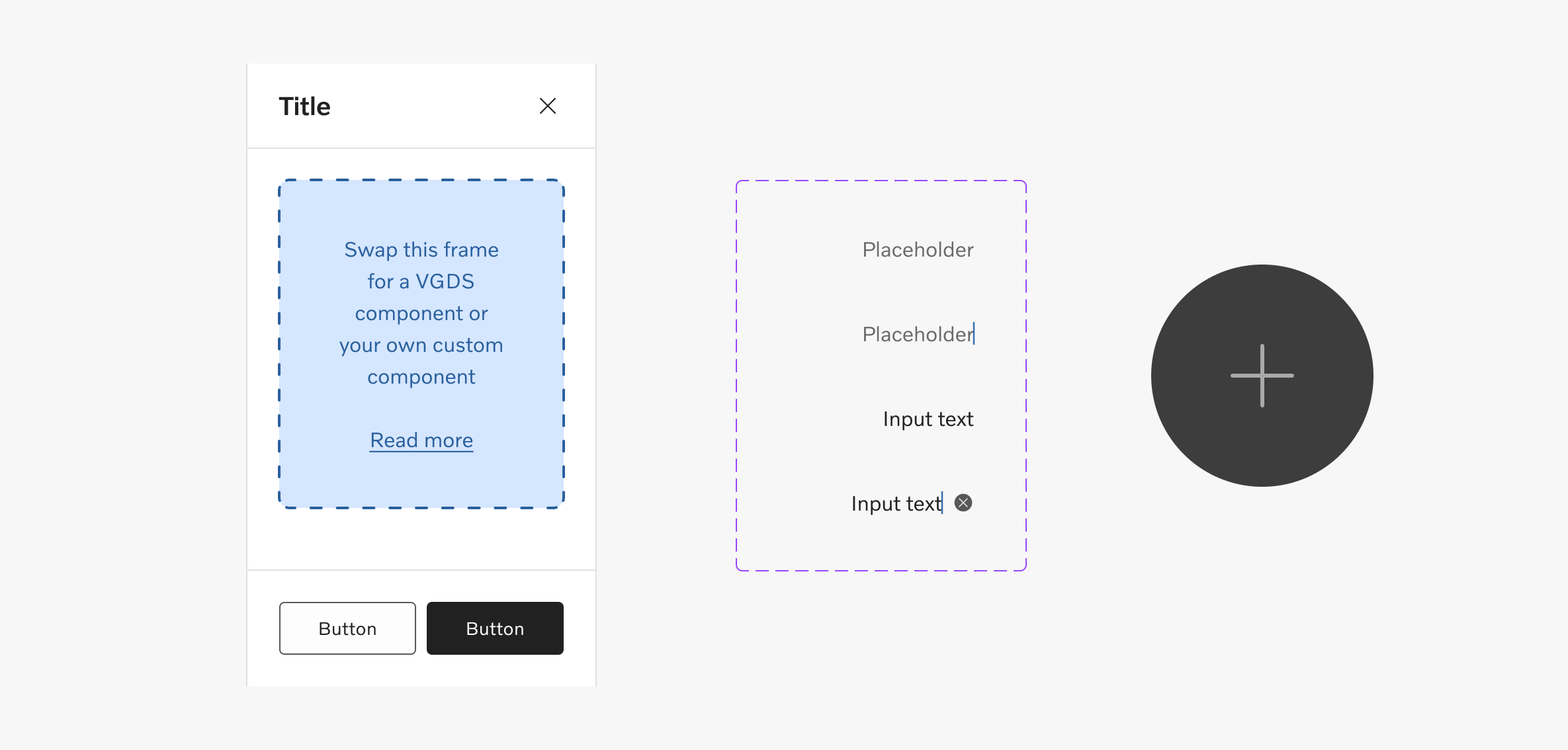Focus the second Placeholder text field
Image resolution: width=1568 pixels, height=750 pixels.
pos(918,334)
